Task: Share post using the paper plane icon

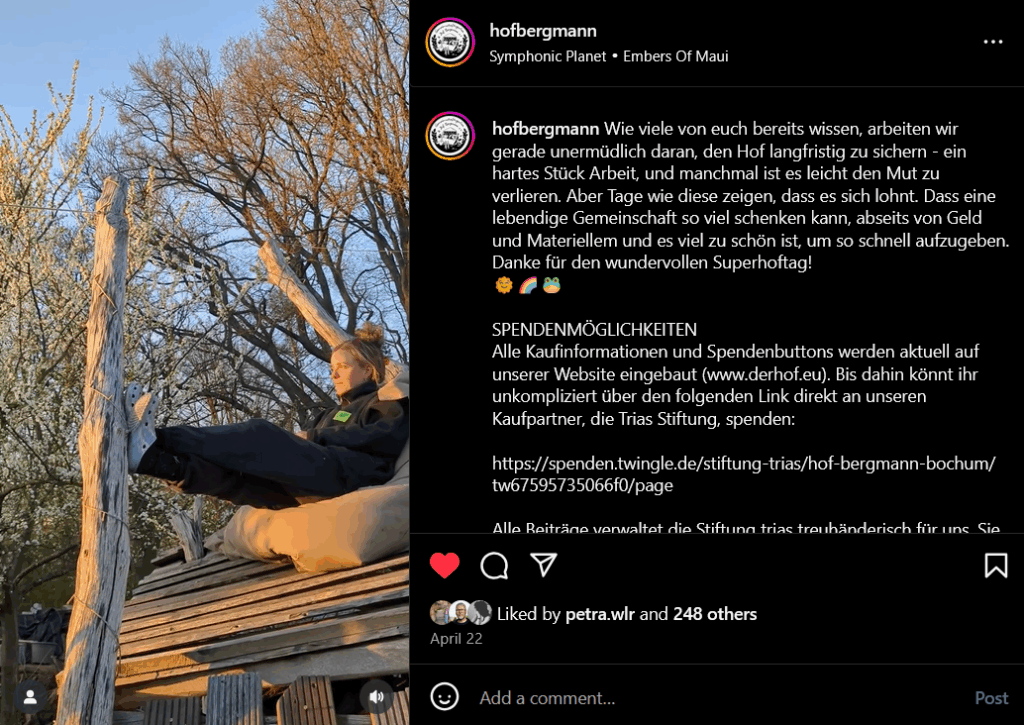Action: [543, 564]
